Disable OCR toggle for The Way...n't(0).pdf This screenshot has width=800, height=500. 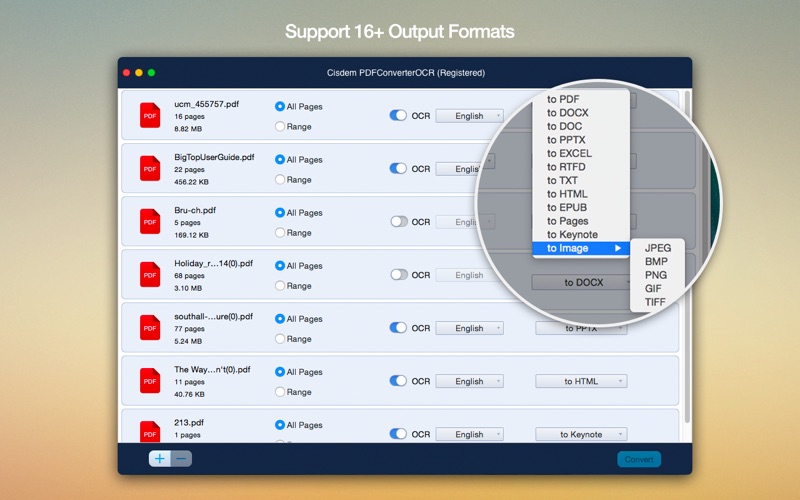point(398,381)
